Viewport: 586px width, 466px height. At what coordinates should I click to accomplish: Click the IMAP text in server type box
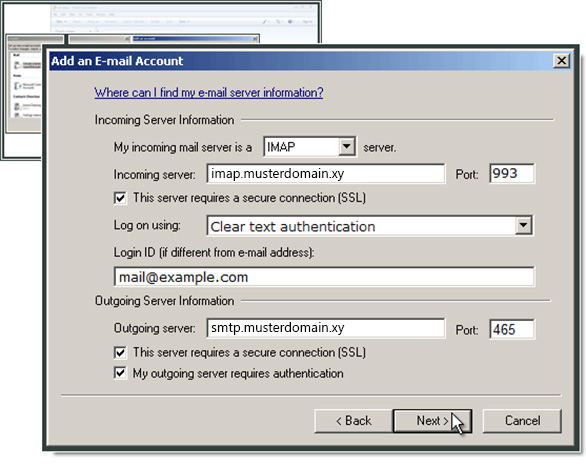[281, 147]
